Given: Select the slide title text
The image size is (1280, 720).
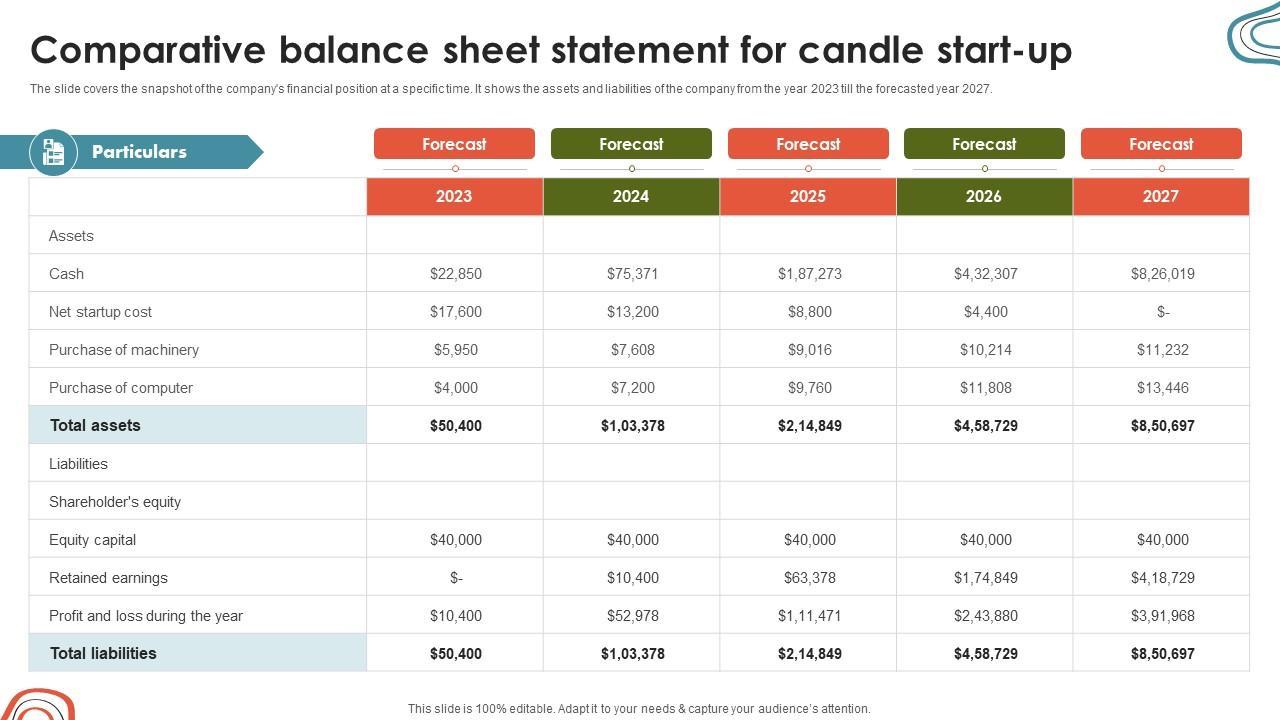Looking at the screenshot, I should tap(551, 49).
